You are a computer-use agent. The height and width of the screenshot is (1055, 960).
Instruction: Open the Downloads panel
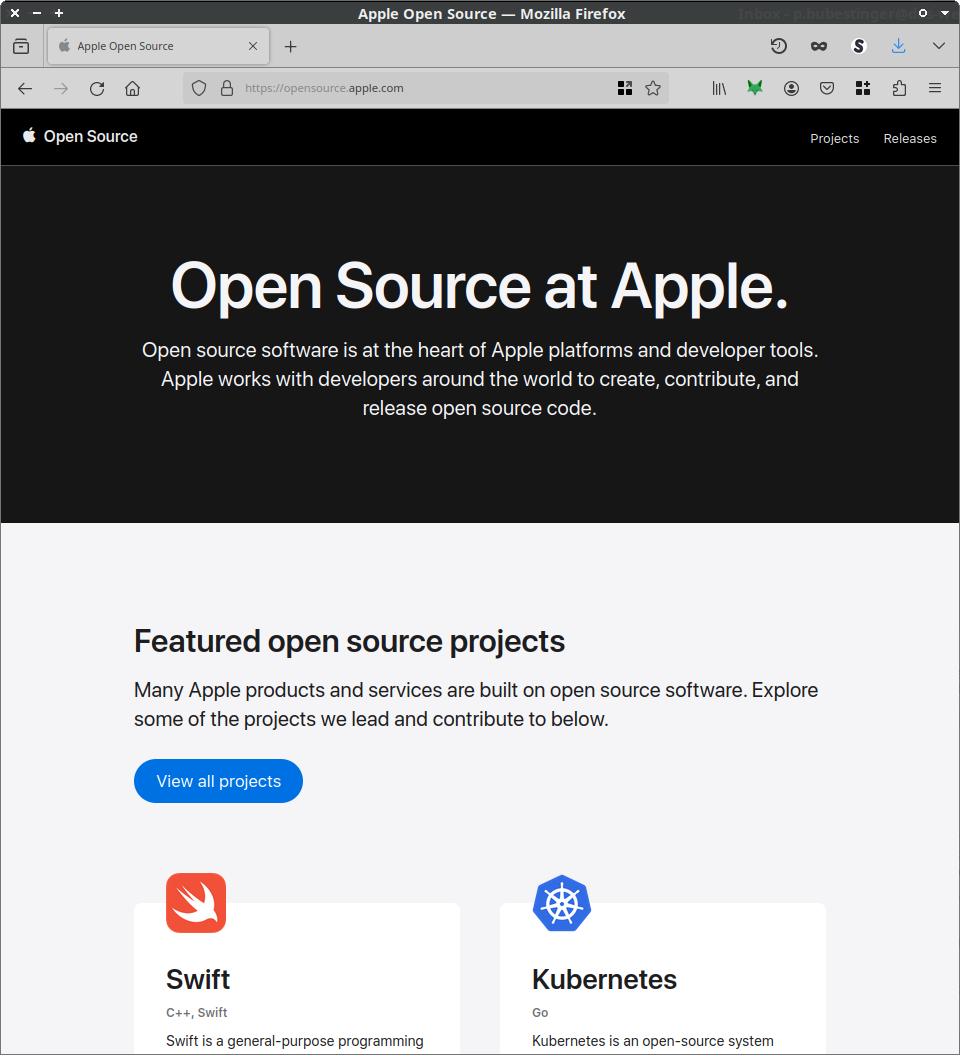(898, 46)
